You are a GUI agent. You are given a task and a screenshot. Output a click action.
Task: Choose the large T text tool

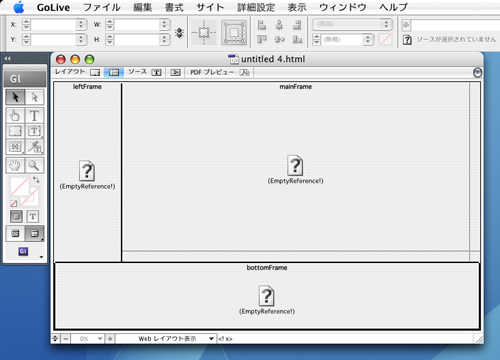[34, 116]
